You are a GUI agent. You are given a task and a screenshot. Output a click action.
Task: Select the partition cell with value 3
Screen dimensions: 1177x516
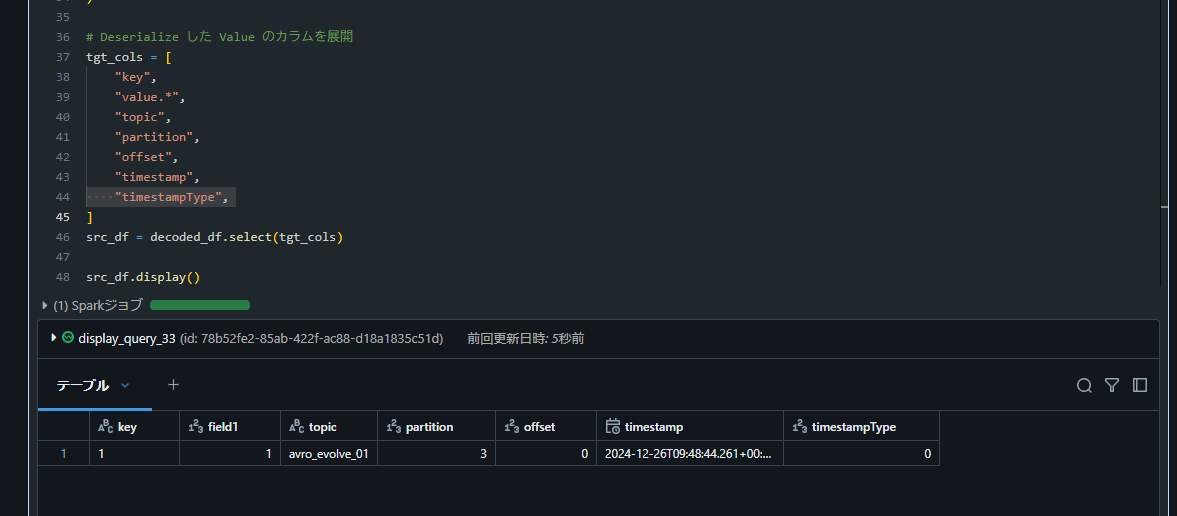[x=436, y=454]
